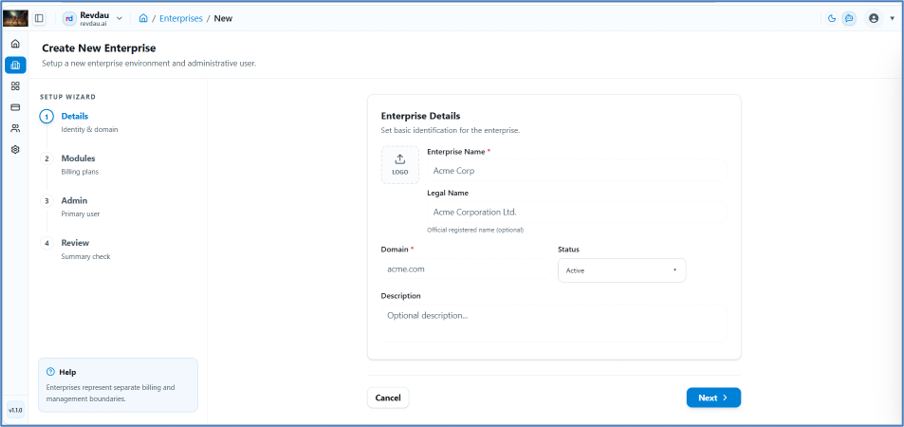The height and width of the screenshot is (427, 904).
Task: Click the home breadcrumb icon
Action: [143, 18]
